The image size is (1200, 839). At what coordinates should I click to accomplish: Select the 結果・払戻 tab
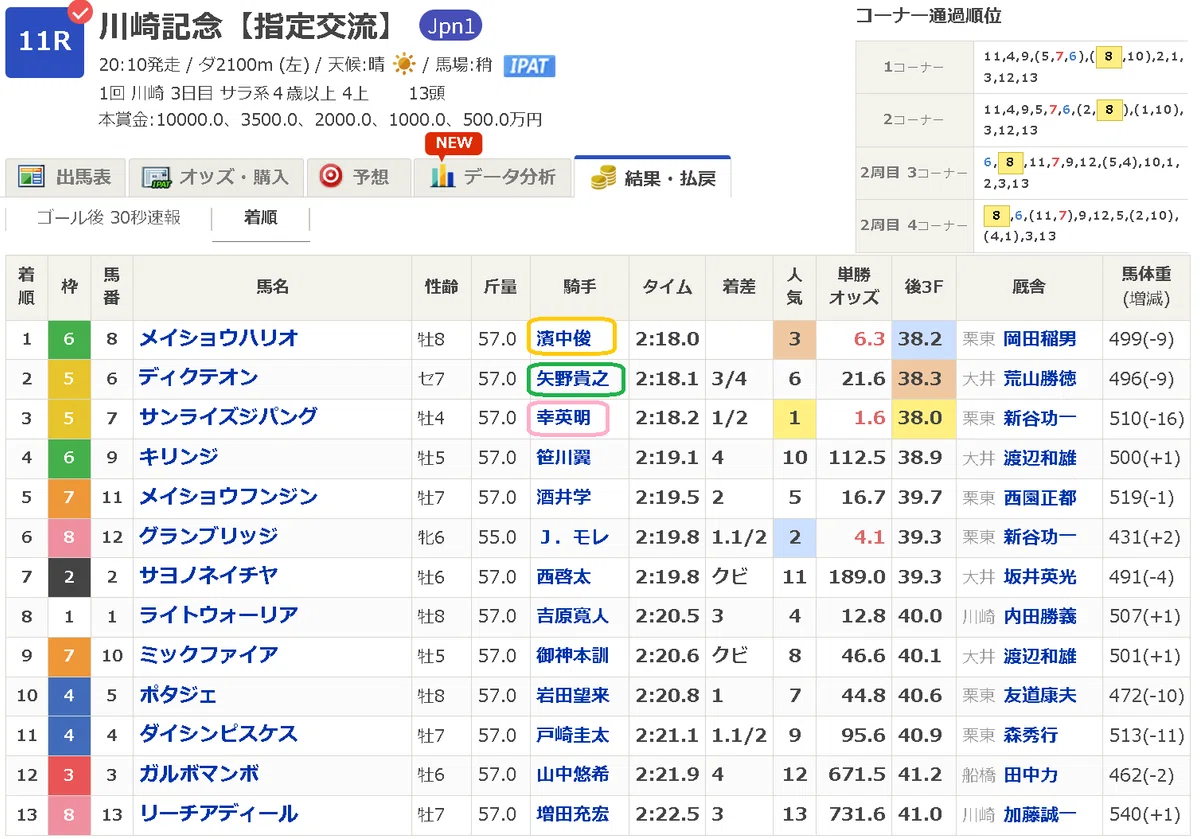tap(653, 177)
